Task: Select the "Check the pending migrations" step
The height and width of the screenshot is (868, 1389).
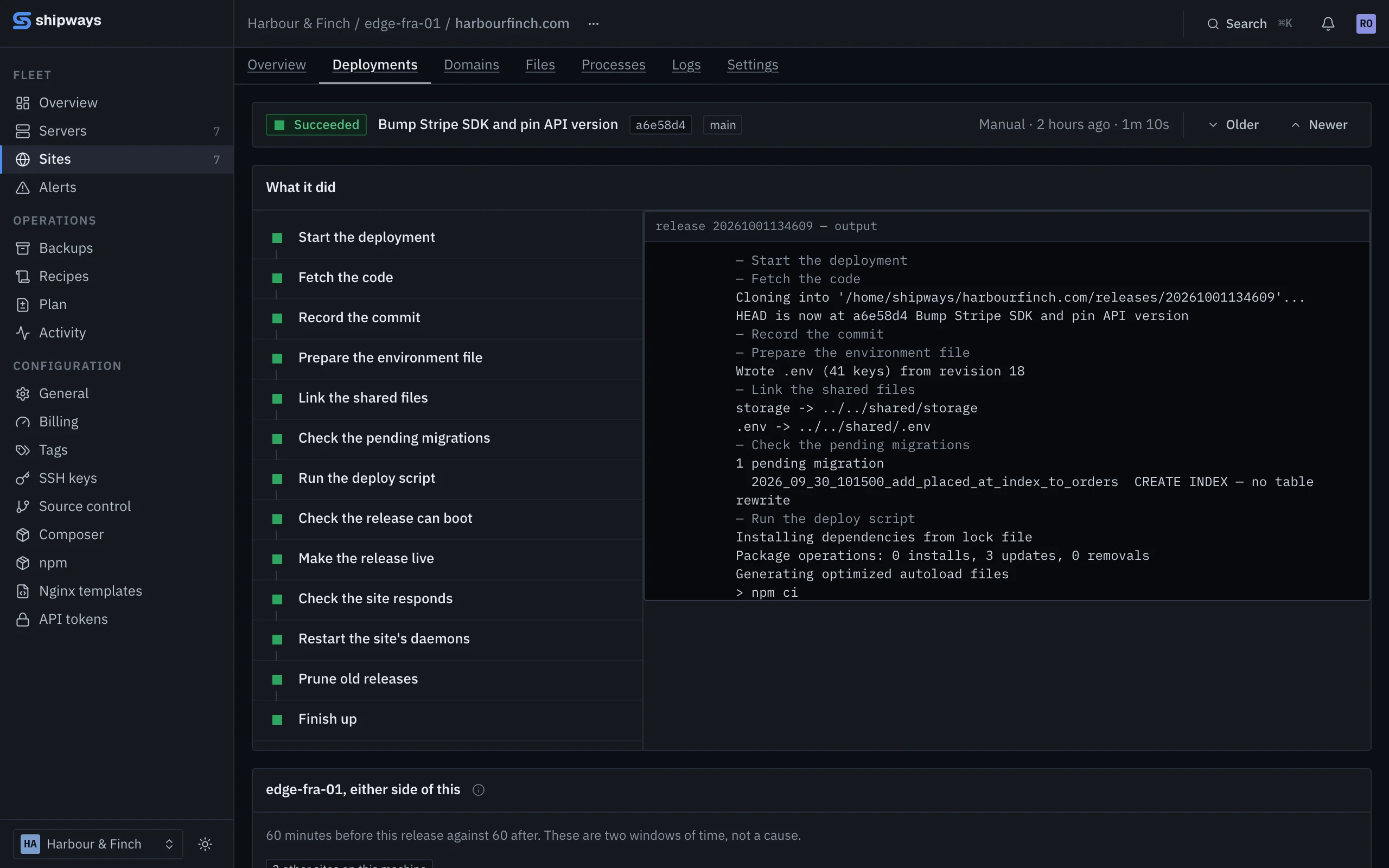Action: point(447,438)
